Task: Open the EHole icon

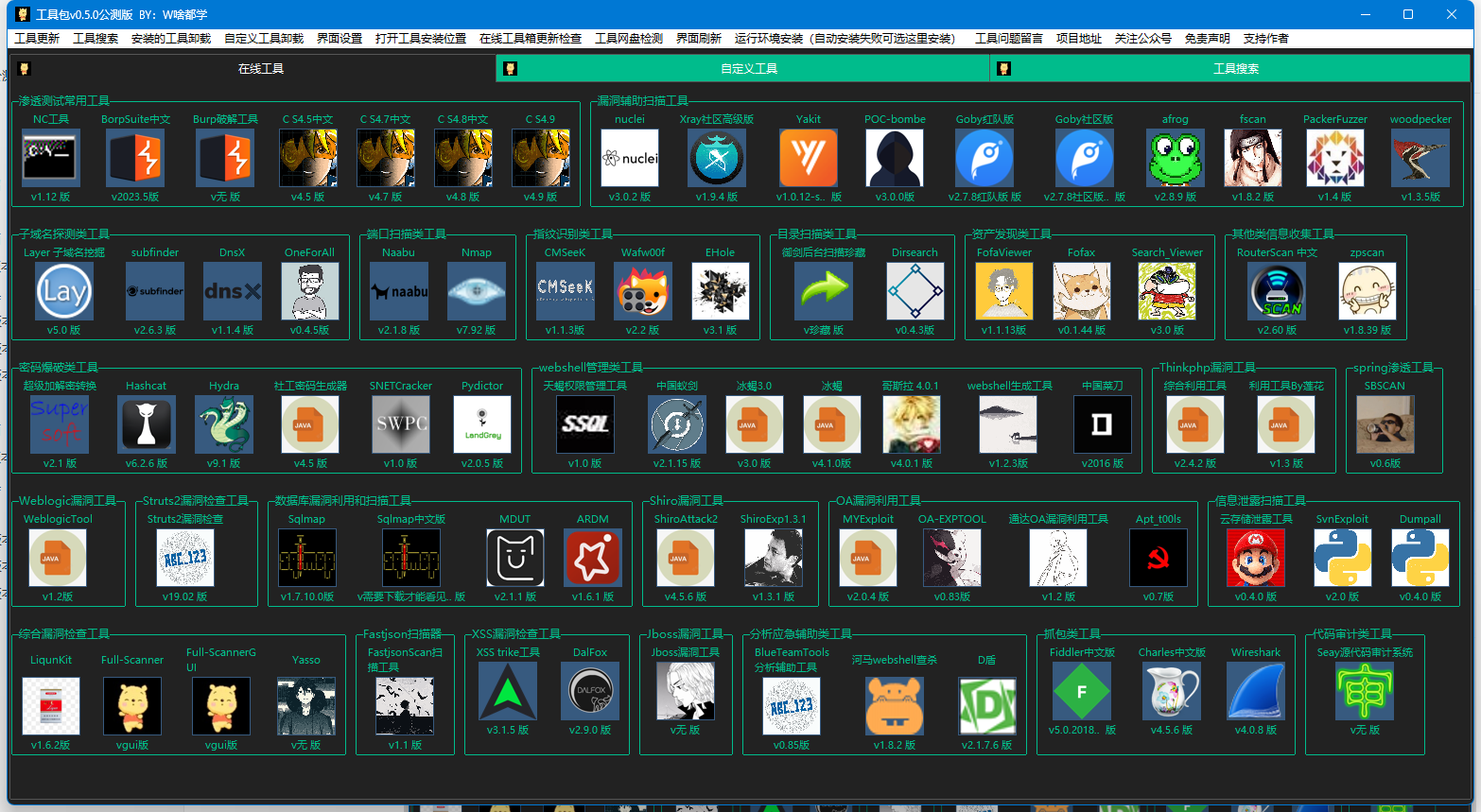Action: pyautogui.click(x=721, y=291)
